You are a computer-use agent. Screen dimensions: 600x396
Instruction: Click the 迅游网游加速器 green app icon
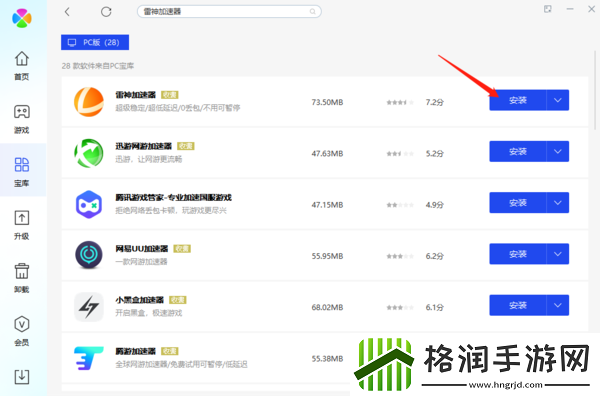(89, 153)
